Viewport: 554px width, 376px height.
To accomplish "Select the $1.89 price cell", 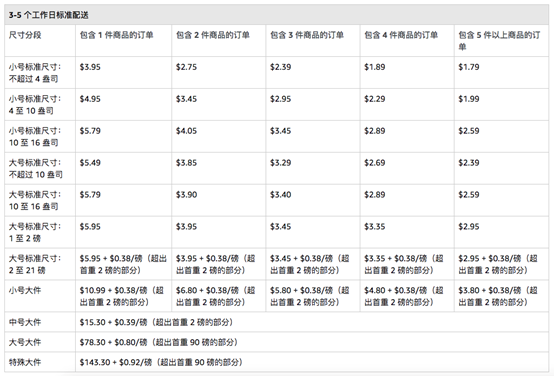I will (375, 67).
